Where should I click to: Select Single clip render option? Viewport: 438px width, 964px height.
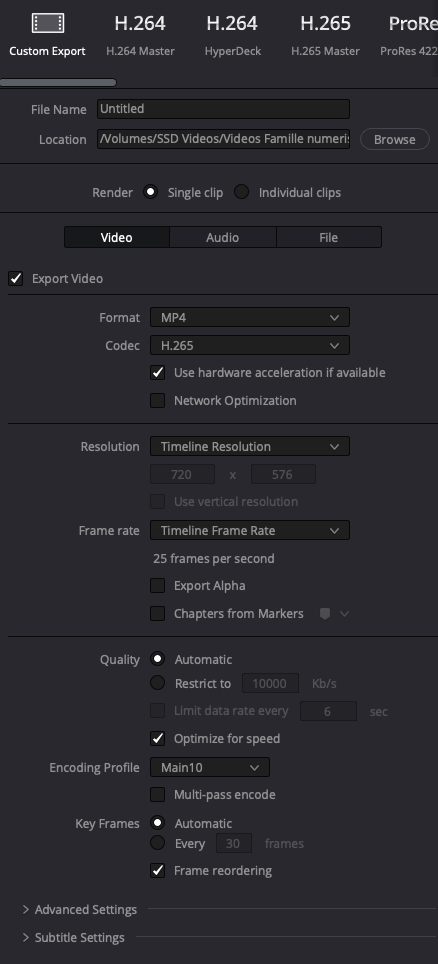point(150,192)
